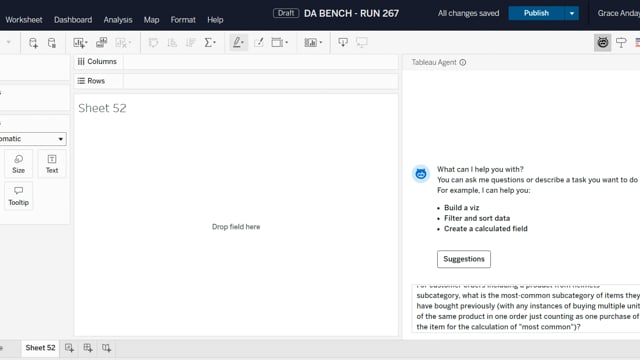Click the Tableau Agent panel title

(x=434, y=62)
